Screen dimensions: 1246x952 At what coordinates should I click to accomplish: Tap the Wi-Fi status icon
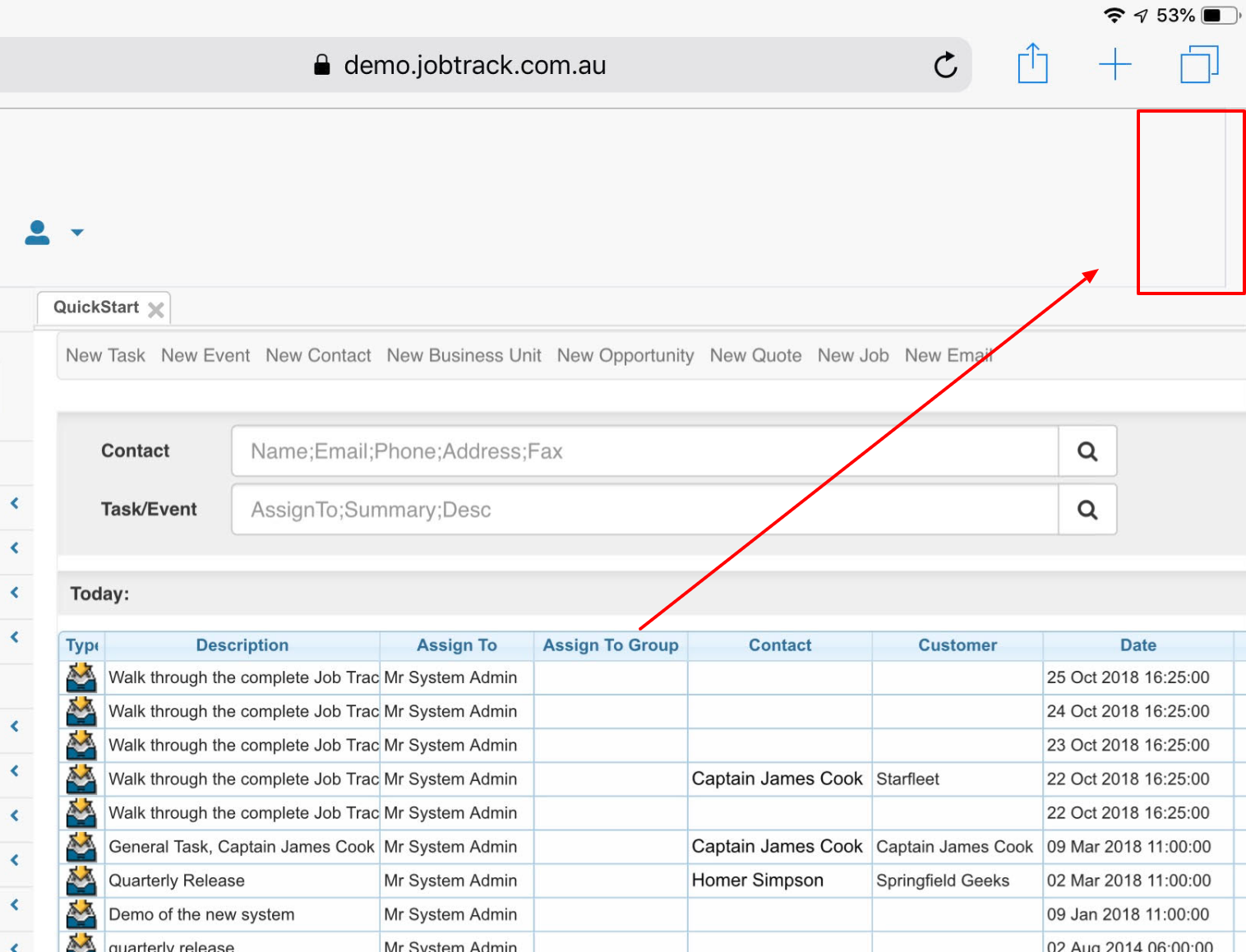coord(1114,16)
